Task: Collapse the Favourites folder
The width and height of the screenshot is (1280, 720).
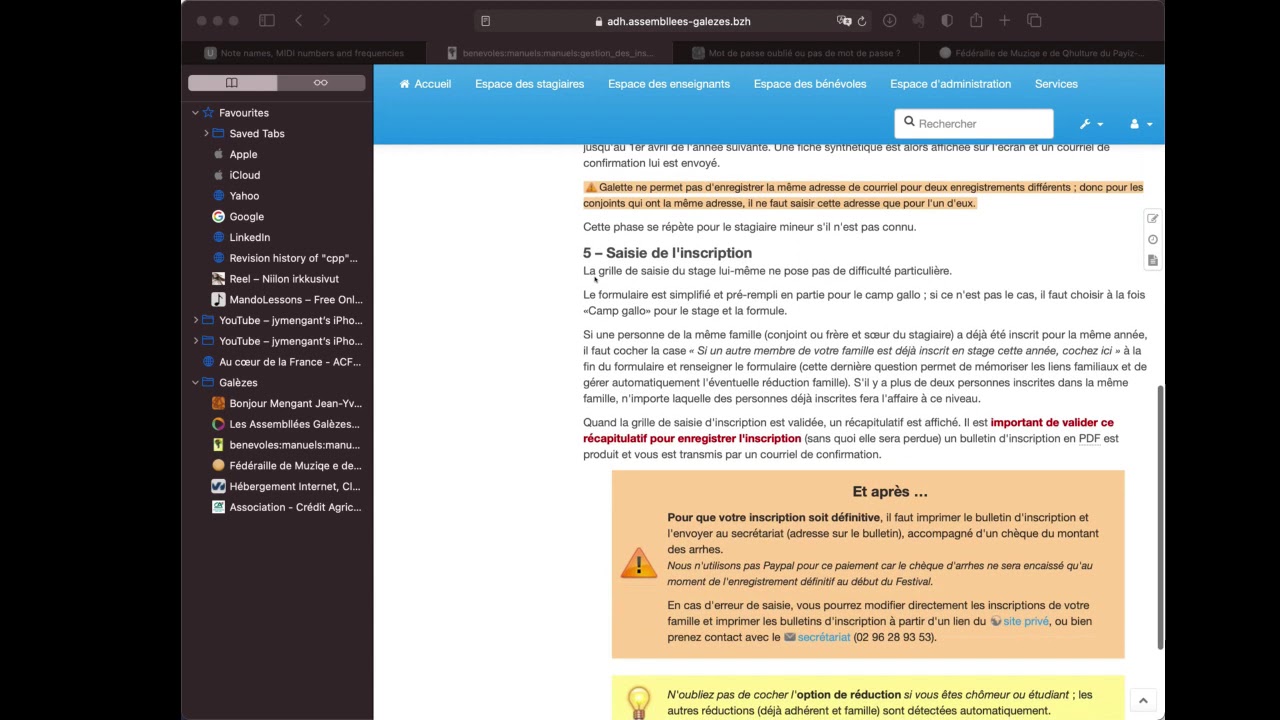Action: point(195,113)
